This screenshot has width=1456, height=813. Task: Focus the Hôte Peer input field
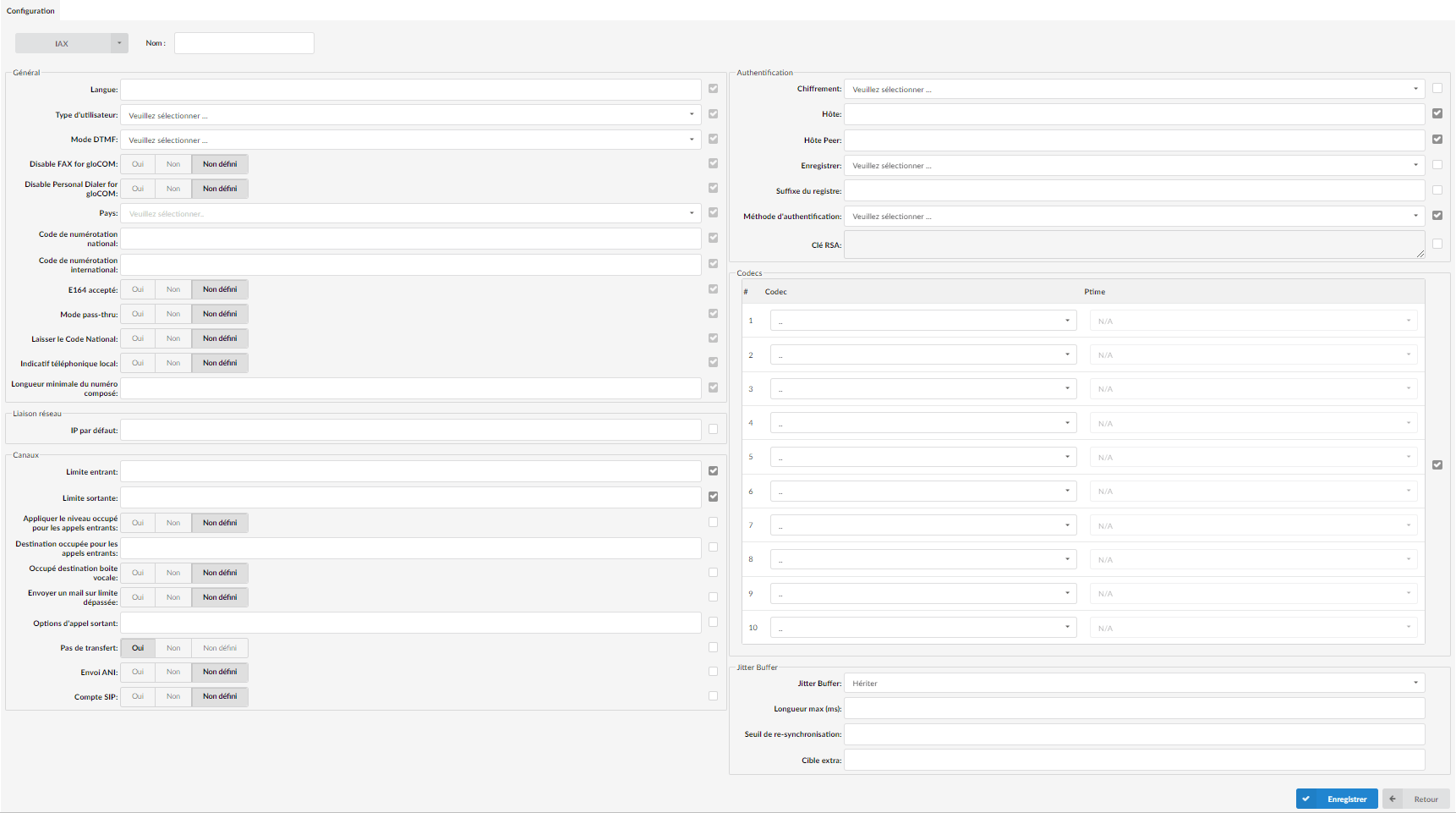point(1135,140)
